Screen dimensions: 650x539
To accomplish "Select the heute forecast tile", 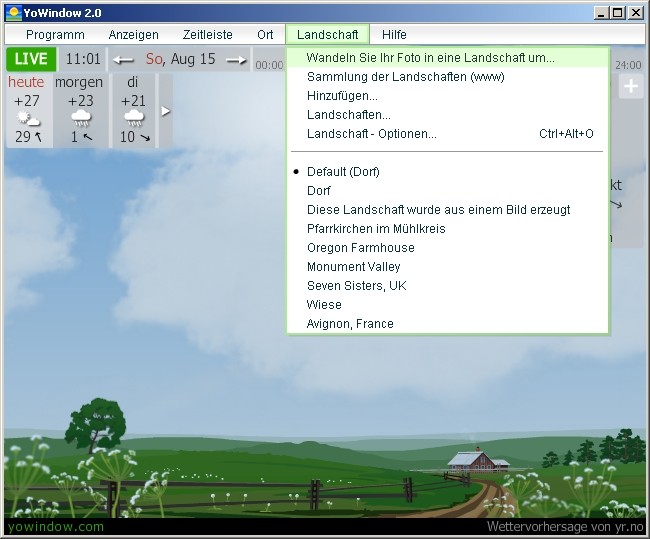I will coord(27,110).
